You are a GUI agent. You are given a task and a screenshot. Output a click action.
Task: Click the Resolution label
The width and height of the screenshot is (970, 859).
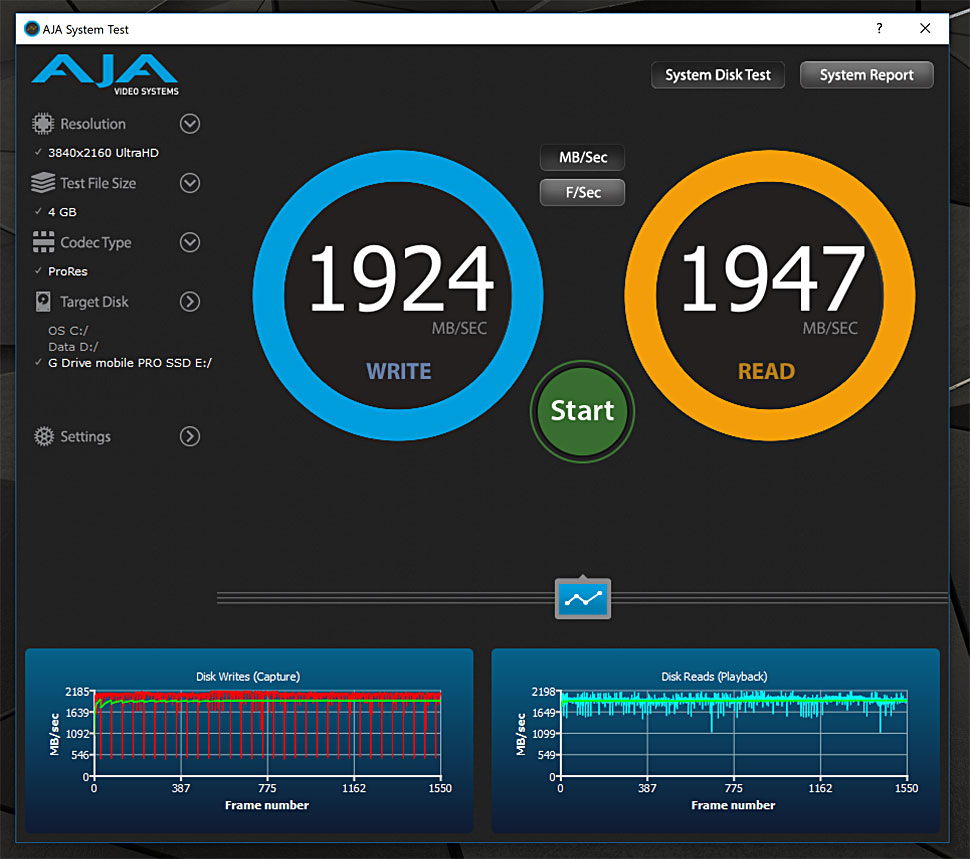coord(93,124)
